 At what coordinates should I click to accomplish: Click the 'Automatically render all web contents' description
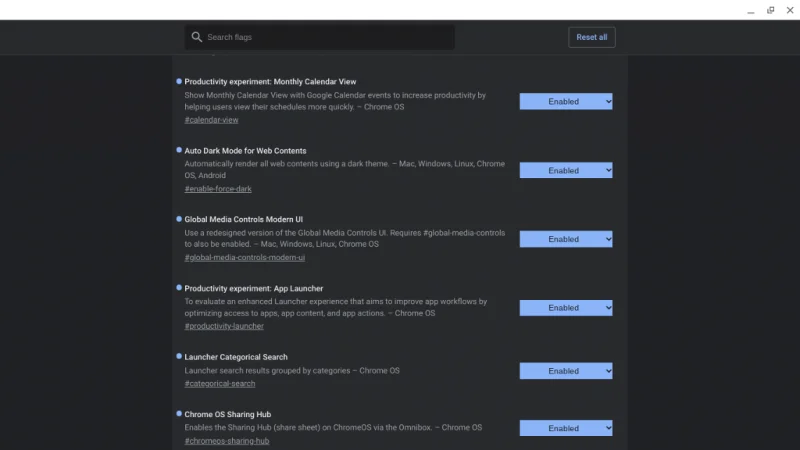pyautogui.click(x=344, y=169)
